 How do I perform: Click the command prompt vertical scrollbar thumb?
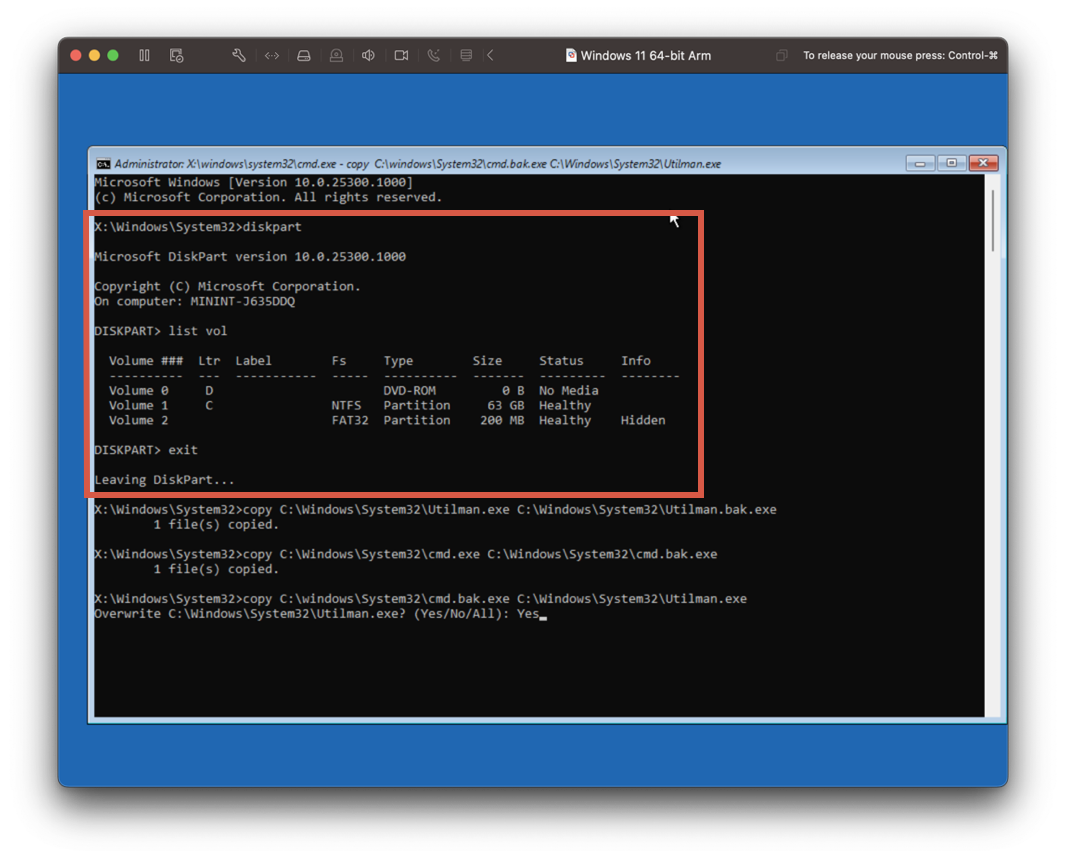[x=993, y=221]
